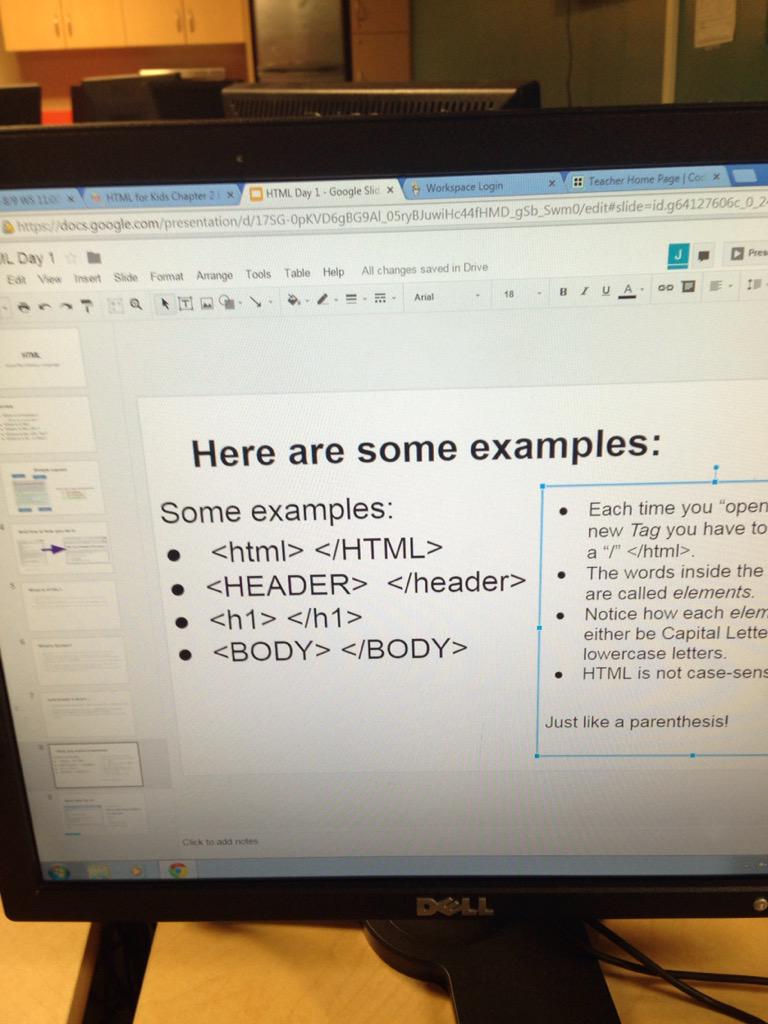Close the HTML Day 1 Google Slides tab
This screenshot has width=768, height=1024.
[390, 190]
